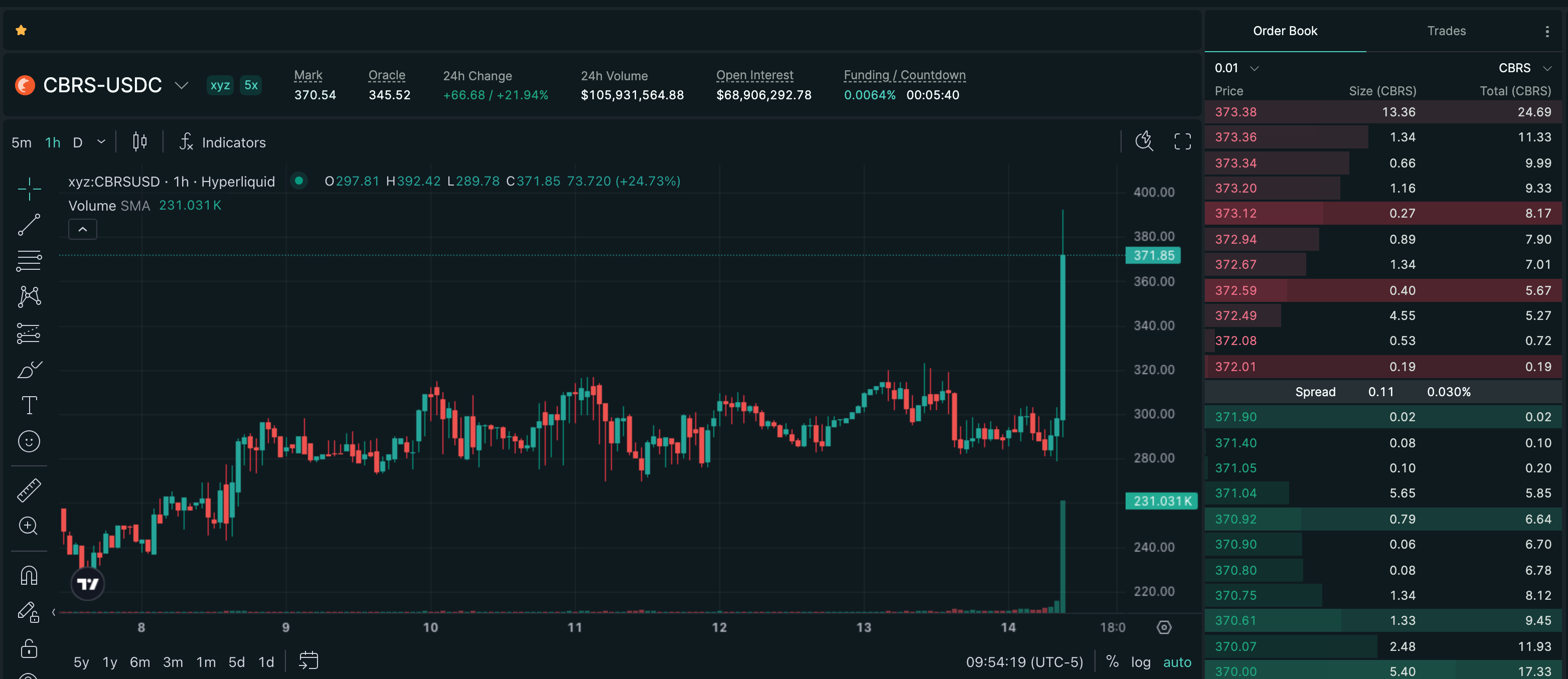Viewport: 1568px width, 679px height.
Task: Open candlestick chart style selector
Action: point(139,142)
